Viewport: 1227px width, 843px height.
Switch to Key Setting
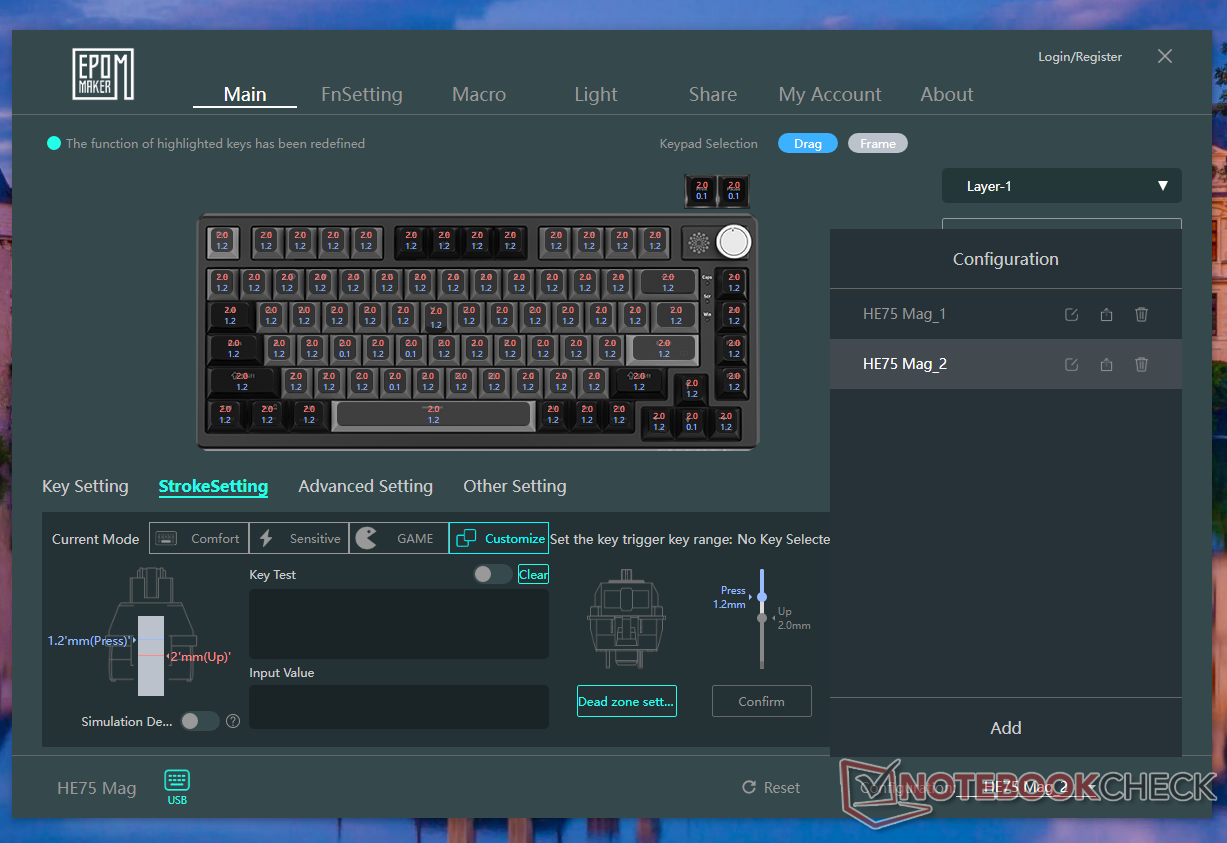point(85,486)
